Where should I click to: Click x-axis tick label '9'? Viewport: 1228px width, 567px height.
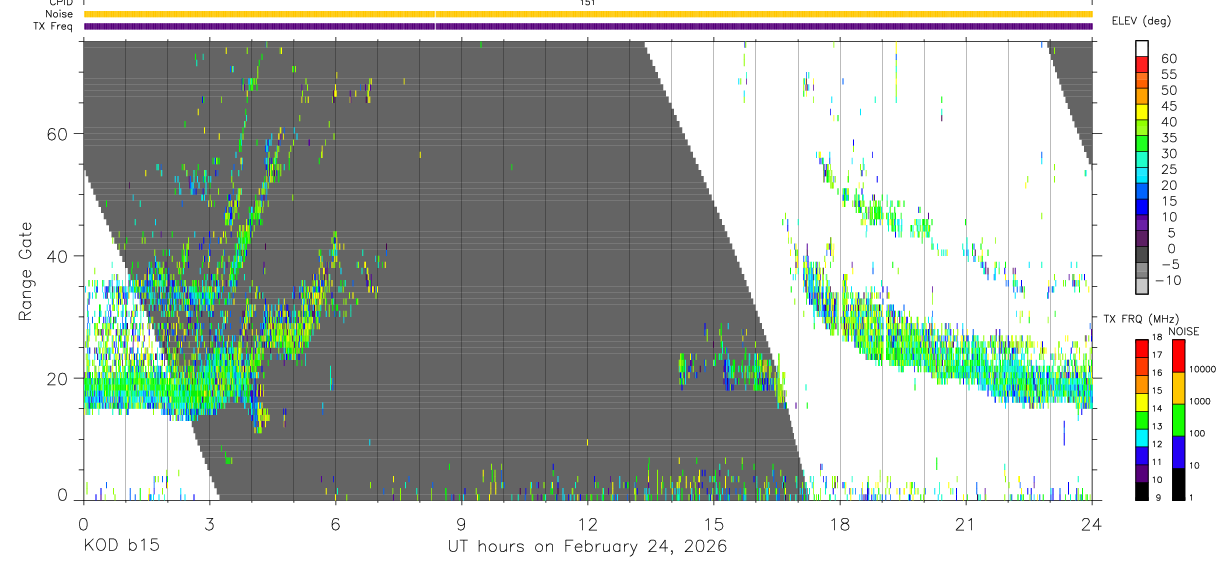point(461,524)
